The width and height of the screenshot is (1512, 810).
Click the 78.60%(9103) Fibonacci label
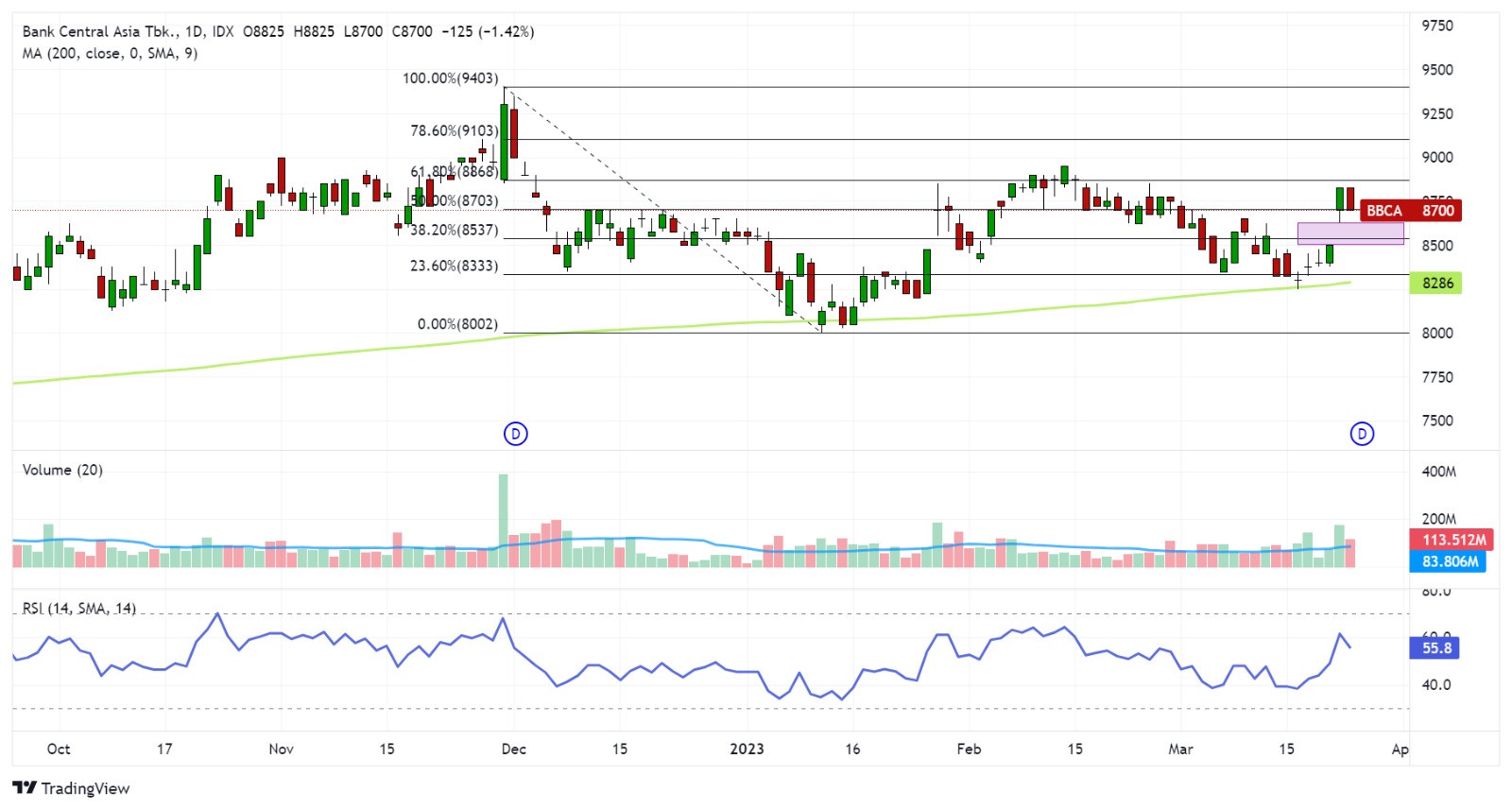click(x=455, y=131)
